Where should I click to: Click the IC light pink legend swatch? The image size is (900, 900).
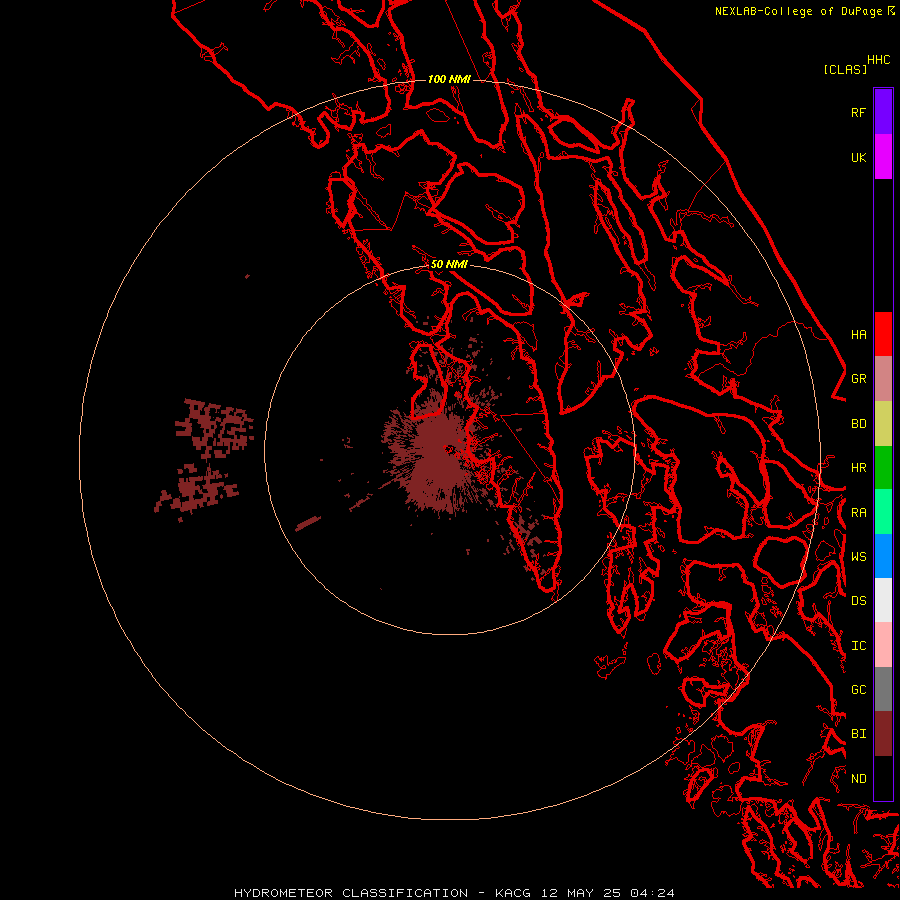click(x=883, y=645)
